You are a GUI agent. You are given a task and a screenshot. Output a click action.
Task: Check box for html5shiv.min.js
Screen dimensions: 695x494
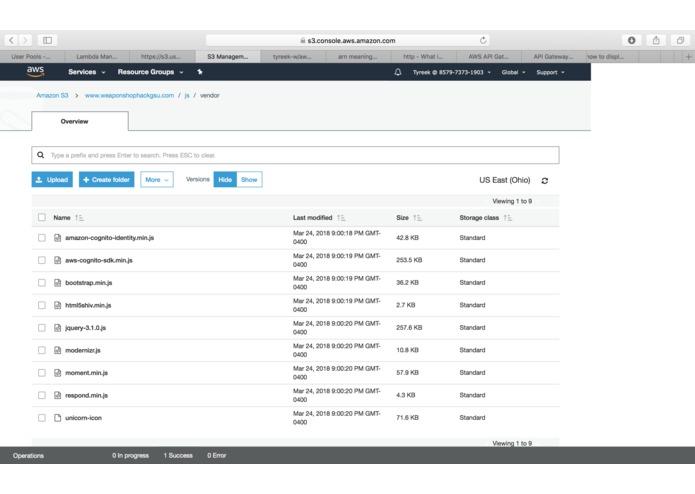pos(42,305)
